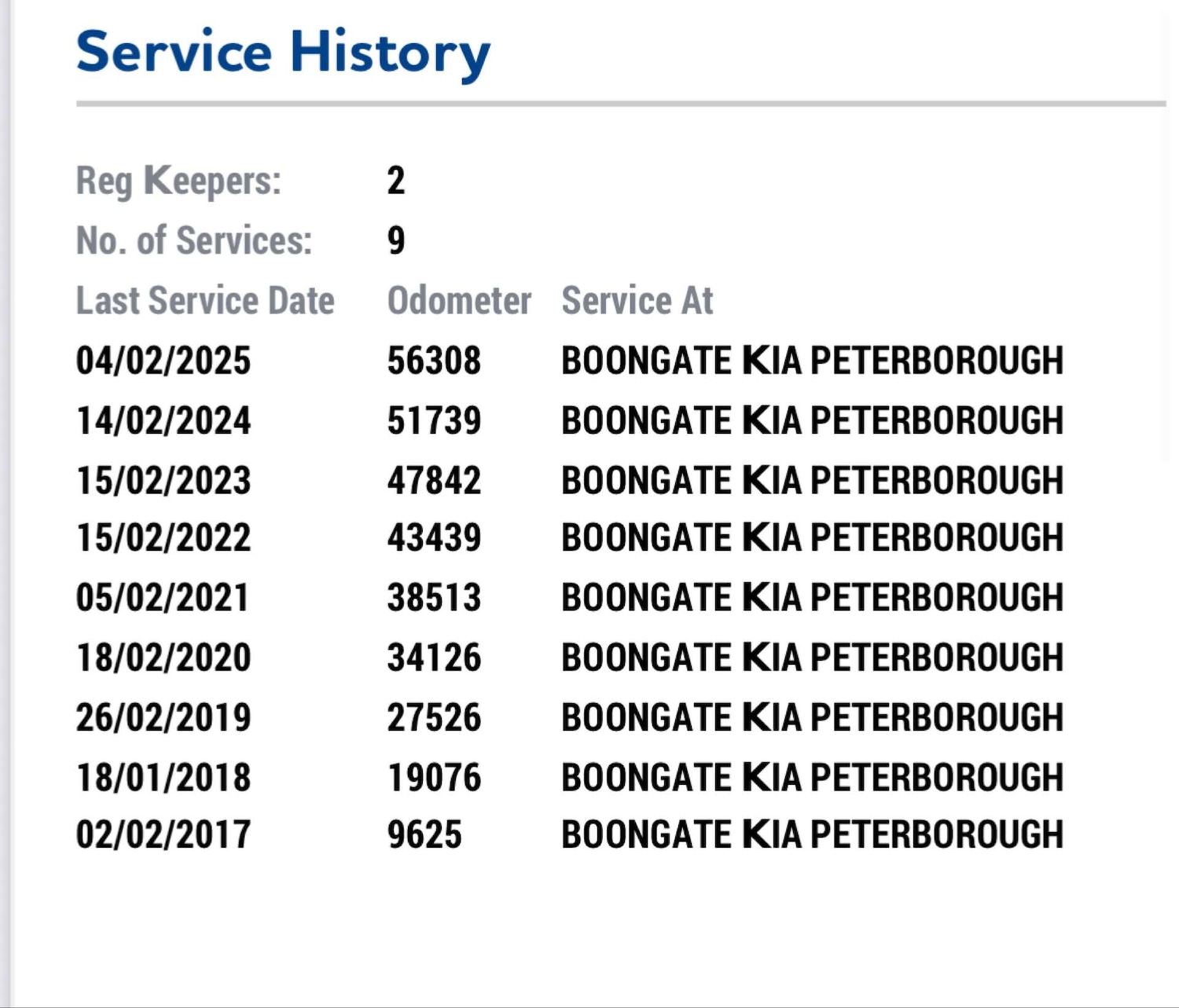Click the Last Service Date column header
Viewport: 1179px width, 1008px height.
pyautogui.click(x=205, y=301)
